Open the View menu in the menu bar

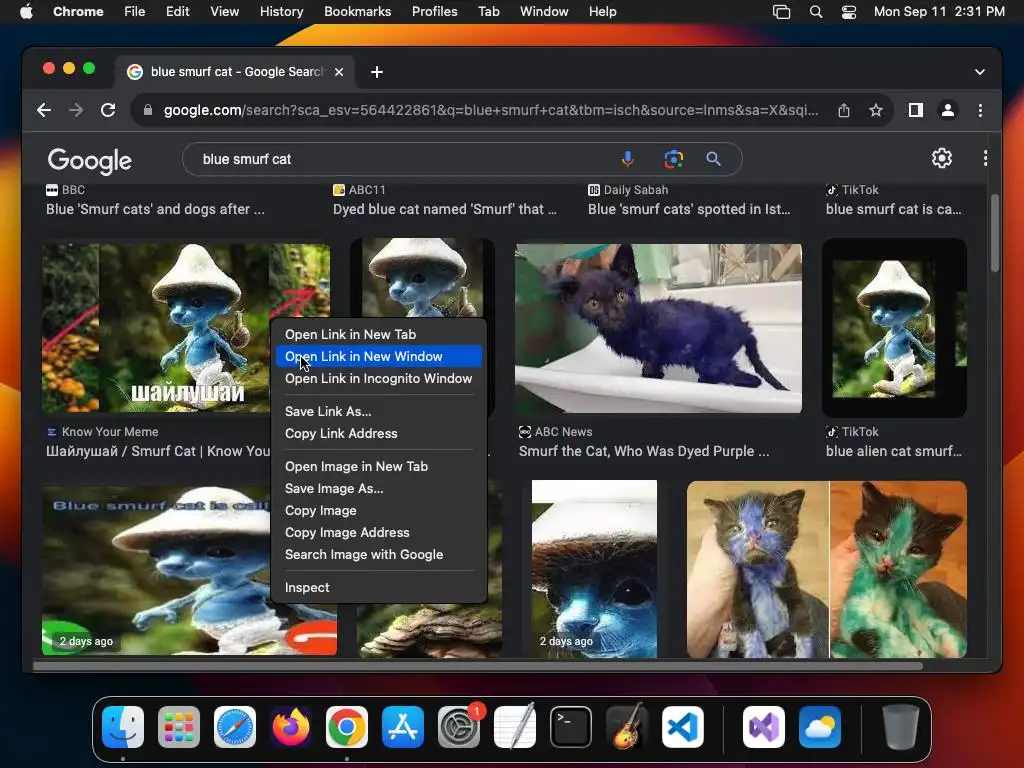coord(224,12)
